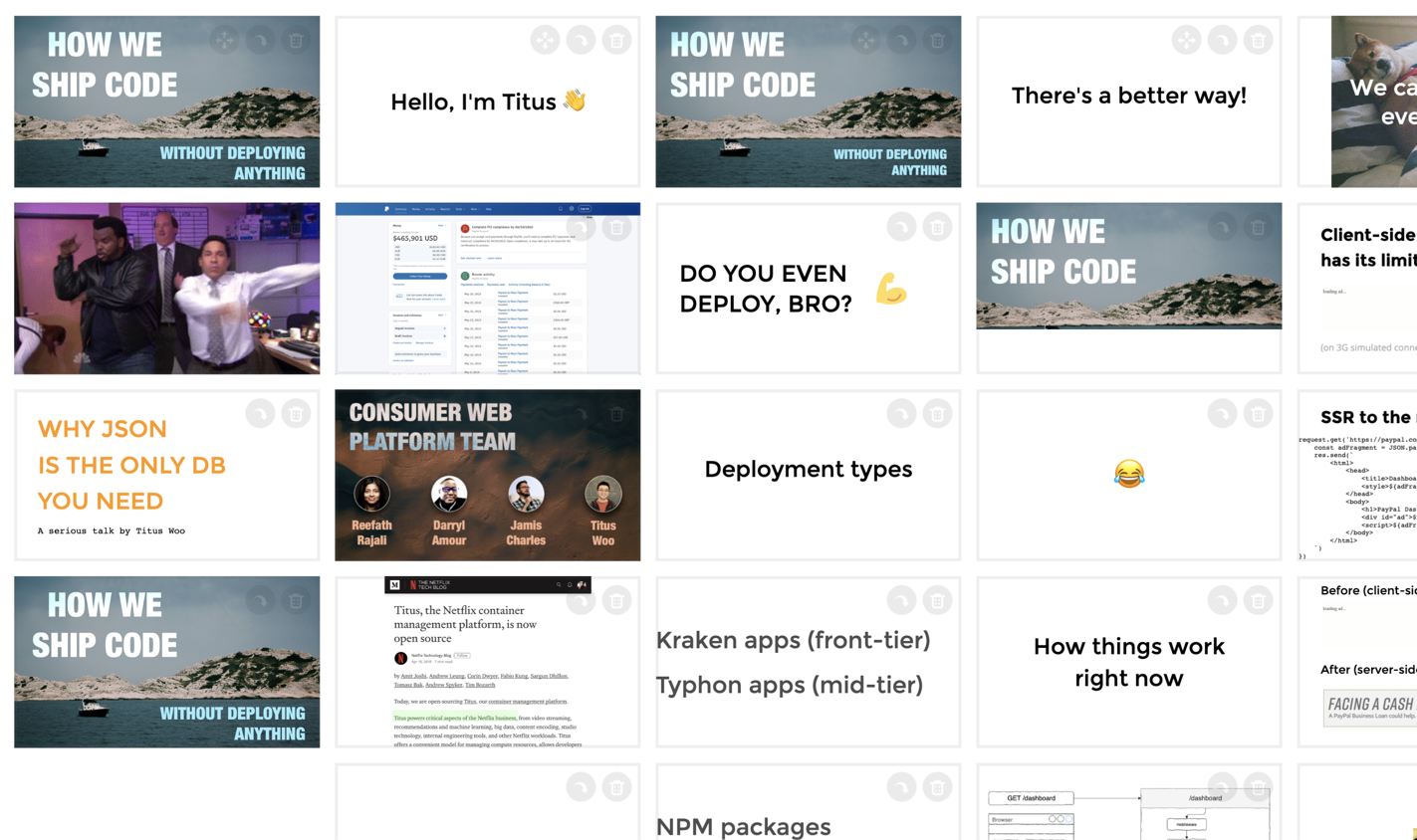
Task: Select the Client-side has its limit slide
Action: point(1358,289)
